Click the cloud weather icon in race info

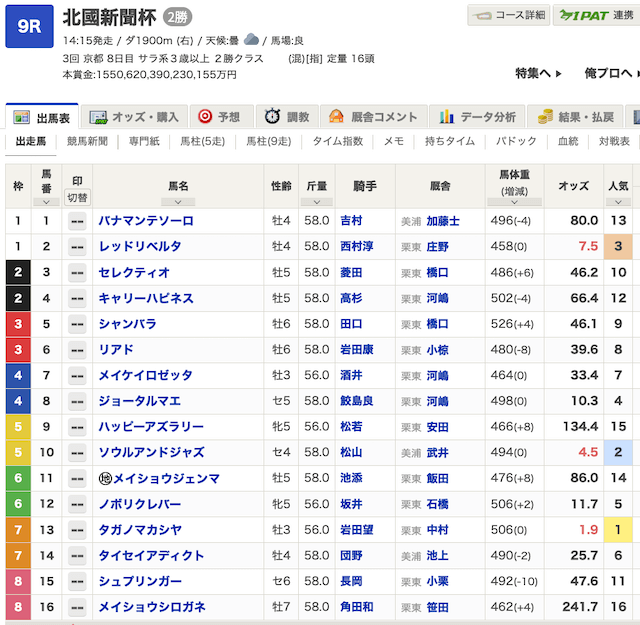[251, 40]
